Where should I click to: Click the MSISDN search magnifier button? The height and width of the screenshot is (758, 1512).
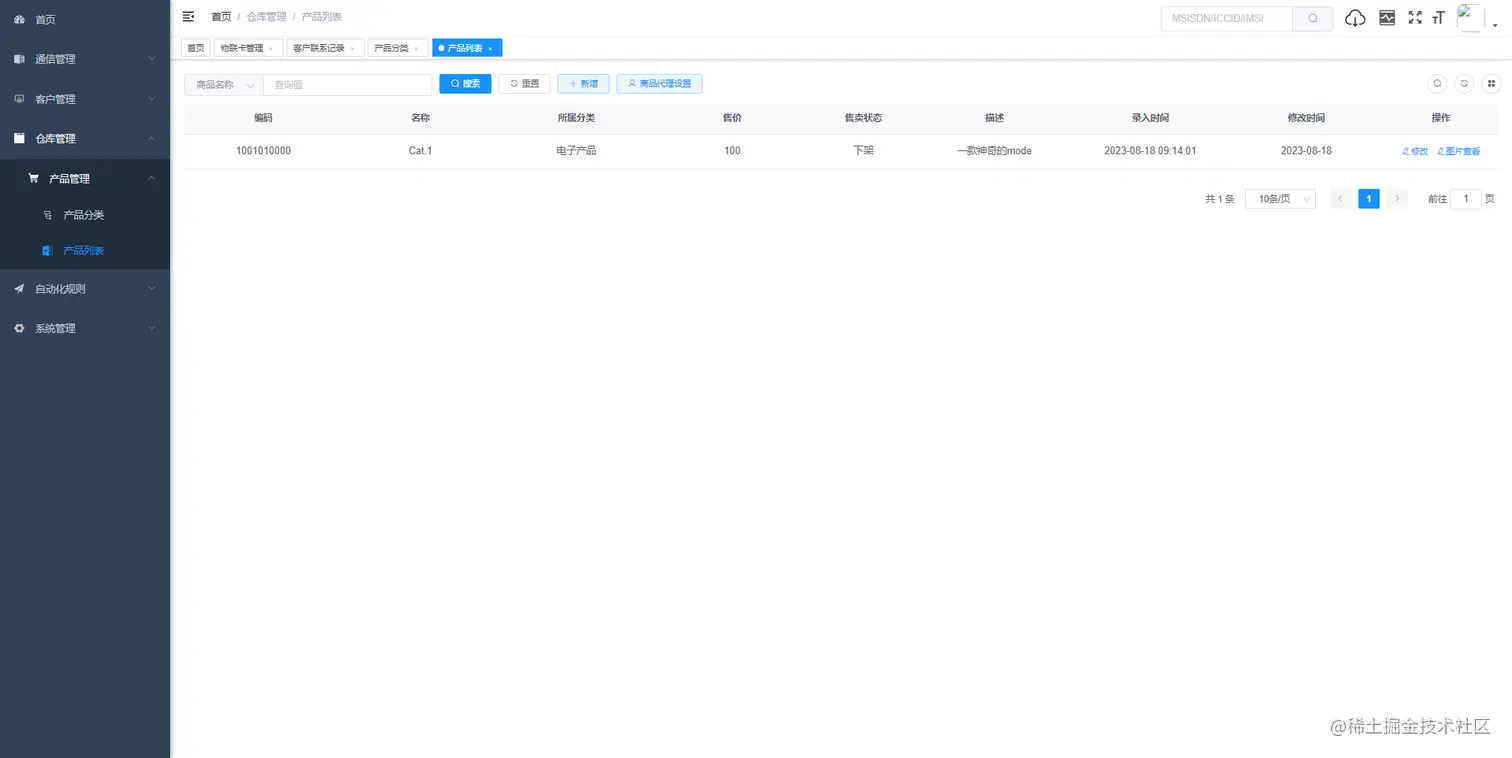[x=1312, y=18]
